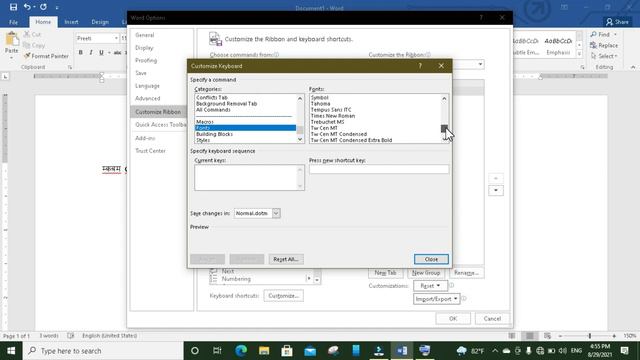Close the Customize Keyboard dialog via Close button
The image size is (640, 360).
click(x=431, y=259)
